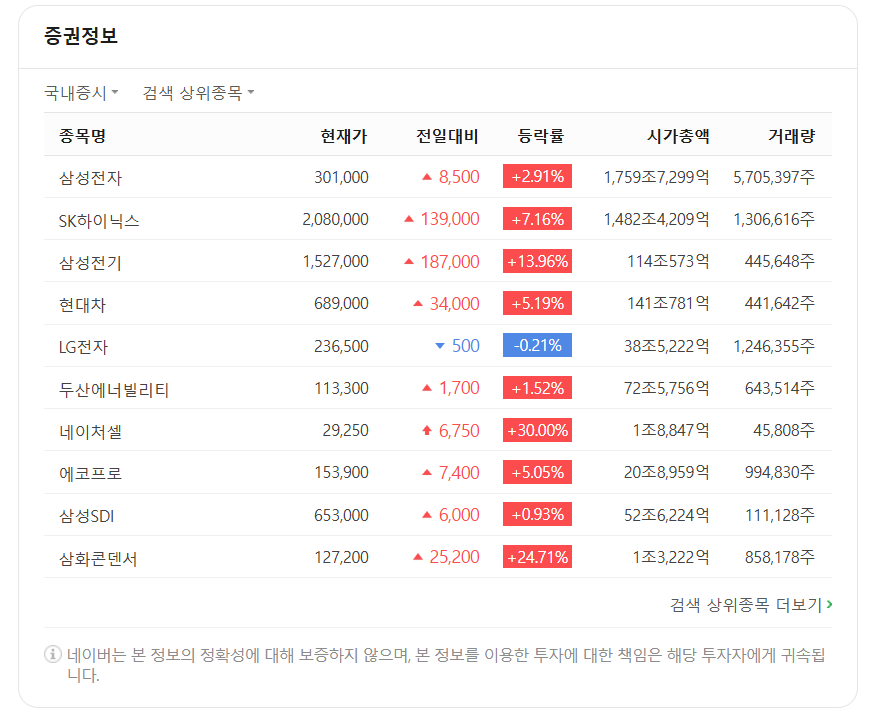Click the 증권정보 section title
The image size is (871, 710).
tap(81, 36)
